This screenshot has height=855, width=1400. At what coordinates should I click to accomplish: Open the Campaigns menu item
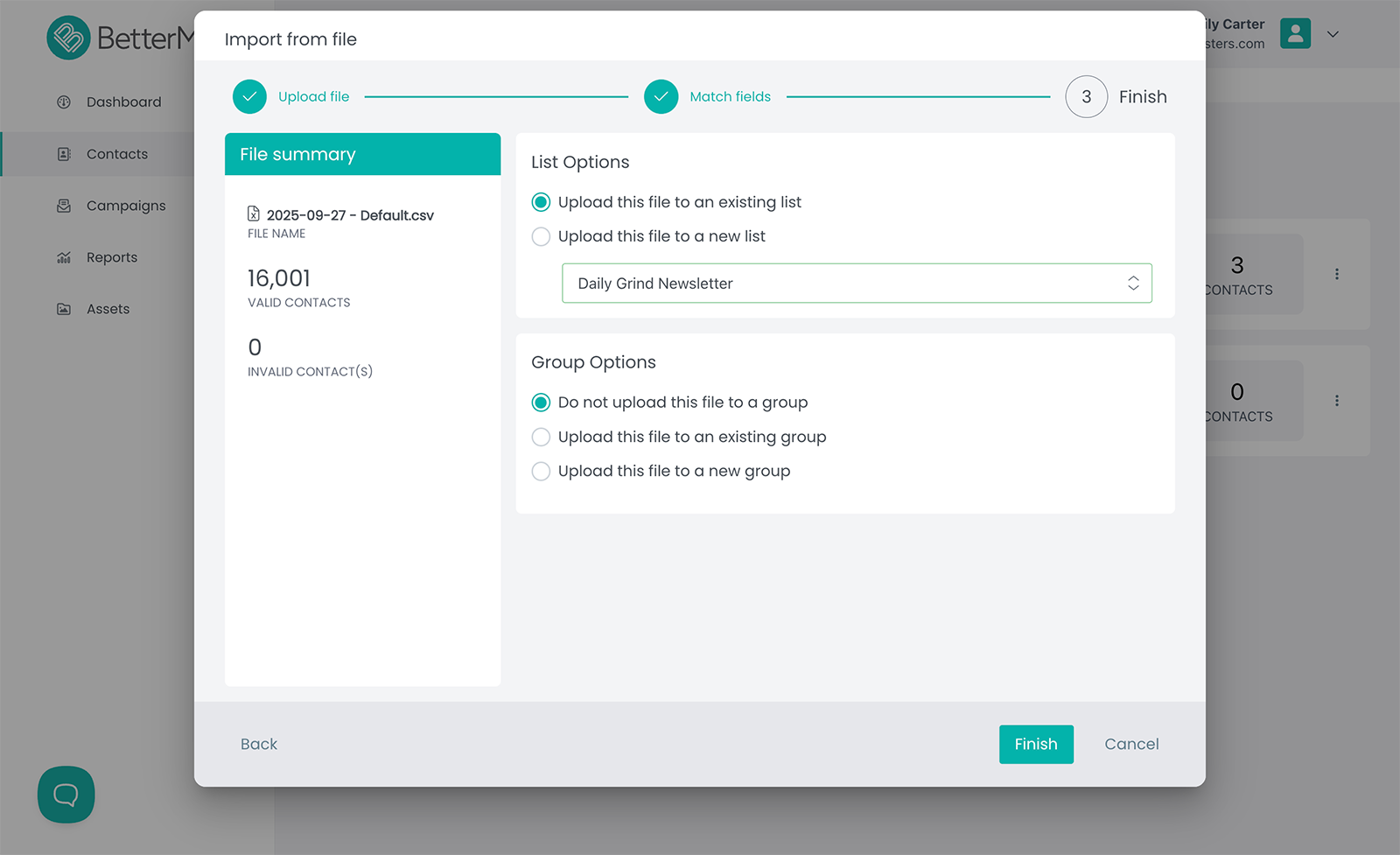pyautogui.click(x=126, y=206)
